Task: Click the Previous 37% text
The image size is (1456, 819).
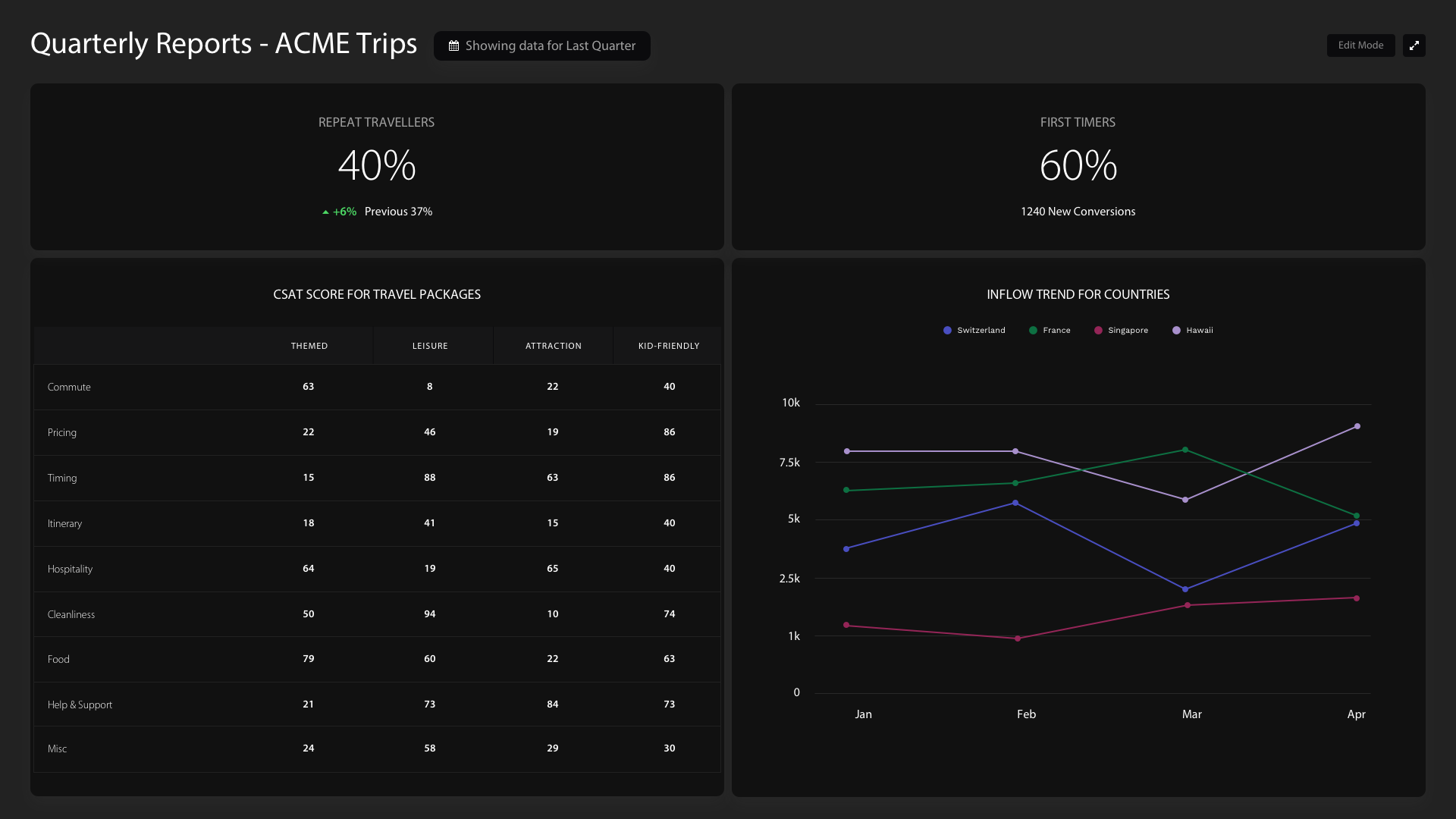Action: (399, 212)
